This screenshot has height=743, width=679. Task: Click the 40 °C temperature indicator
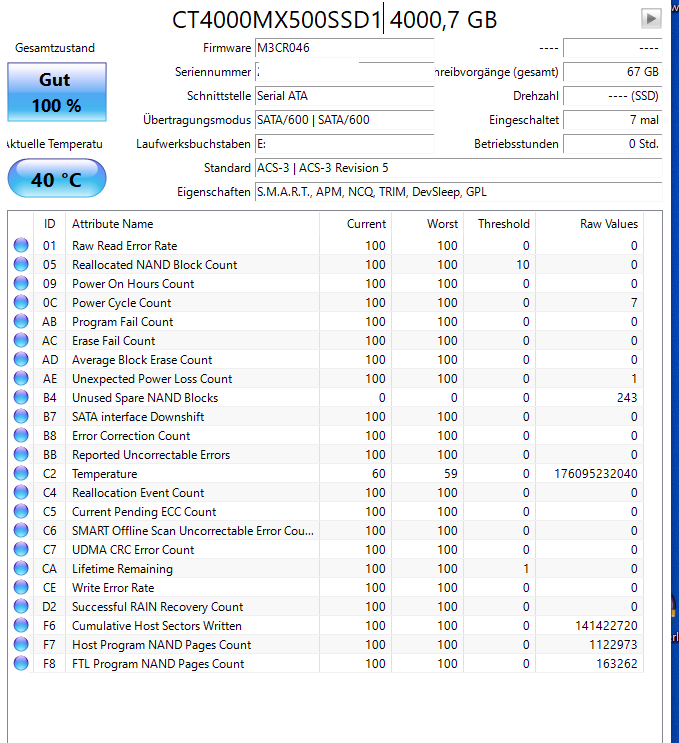57,179
